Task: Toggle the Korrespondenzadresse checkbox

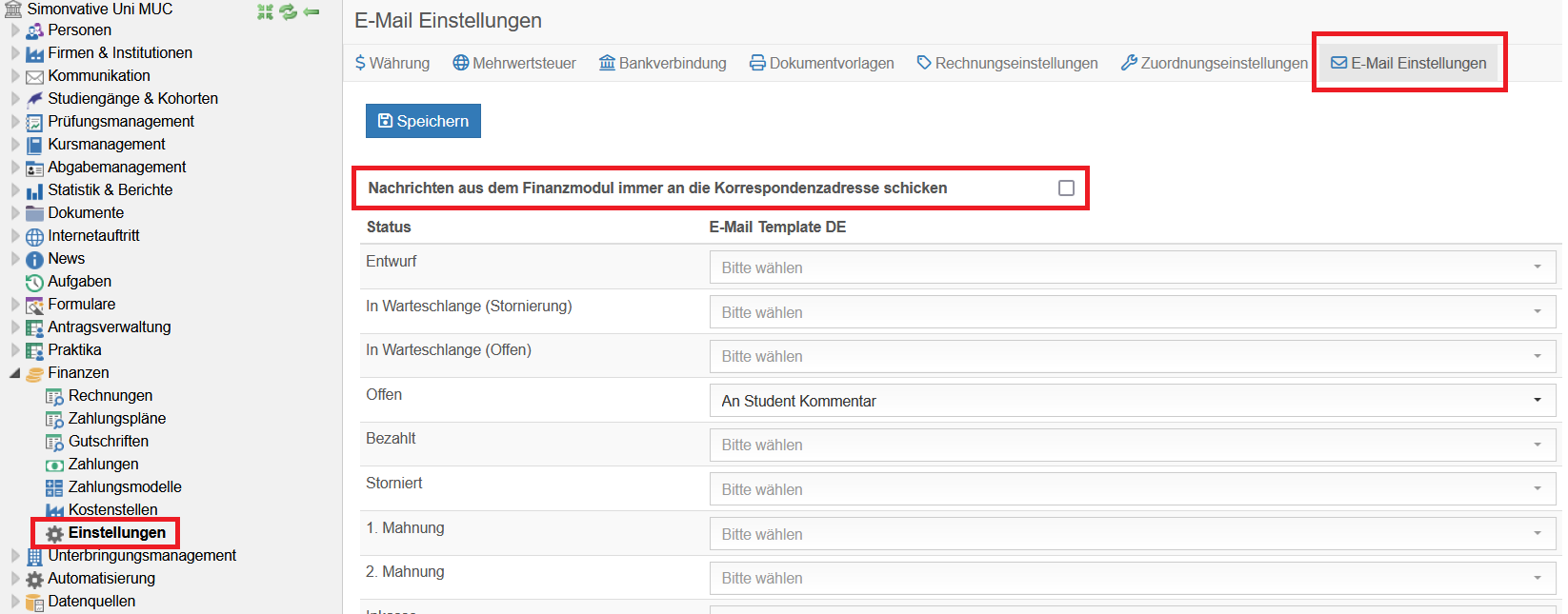Action: pos(1066,188)
